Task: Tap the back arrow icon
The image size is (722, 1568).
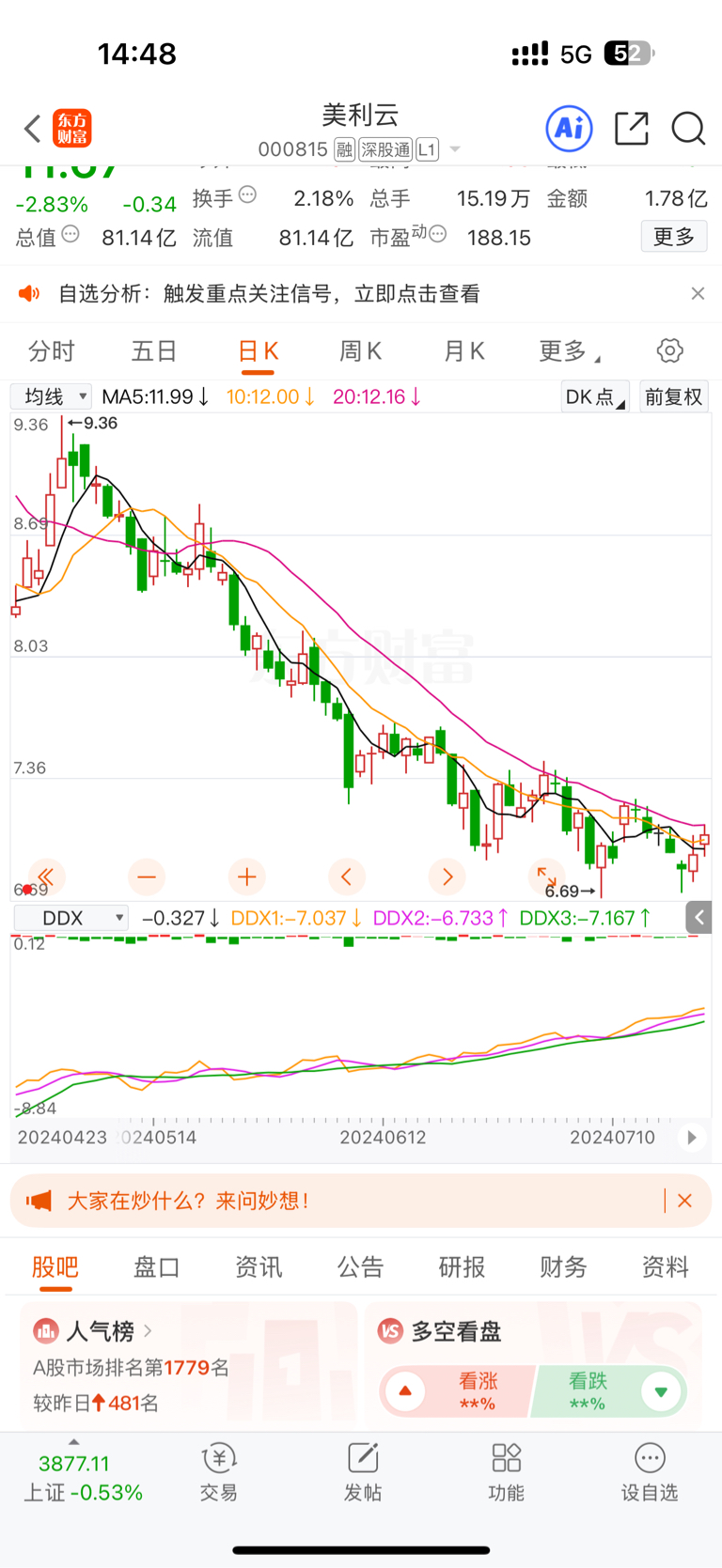Action: tap(33, 129)
